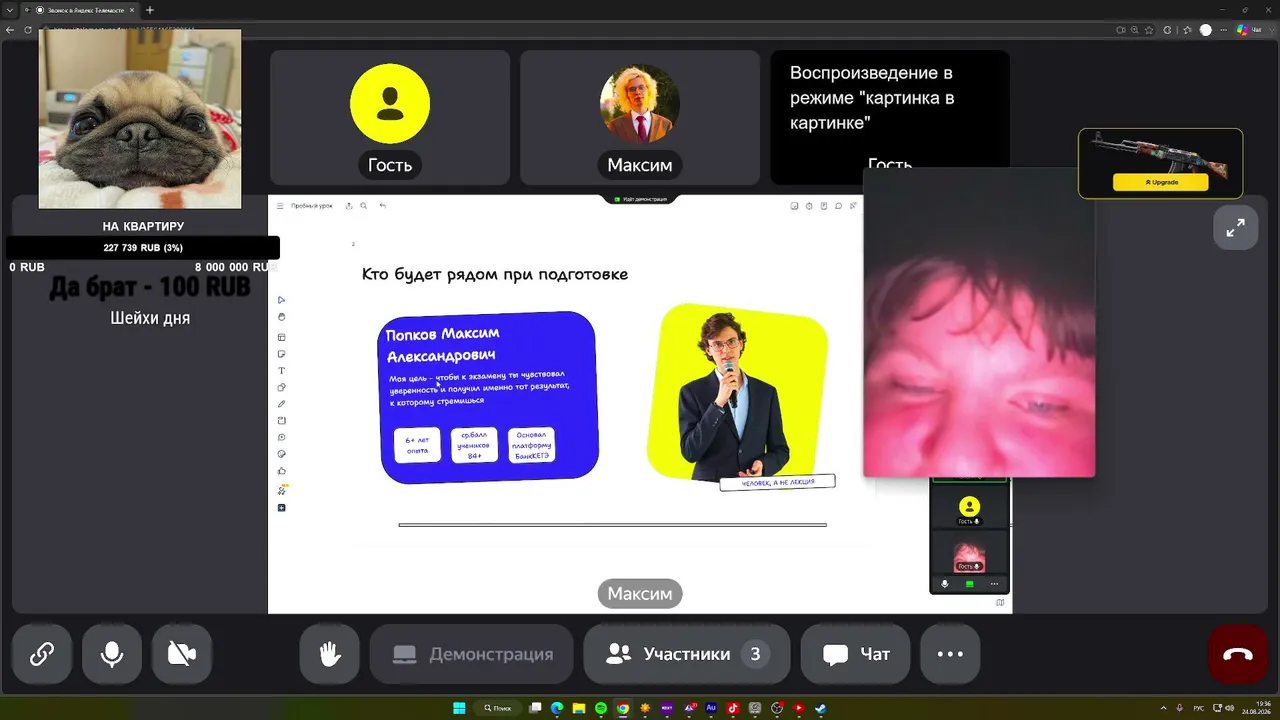Select the pencil drawing tool on the whiteboard
Screen dimensions: 1280x720
point(282,404)
